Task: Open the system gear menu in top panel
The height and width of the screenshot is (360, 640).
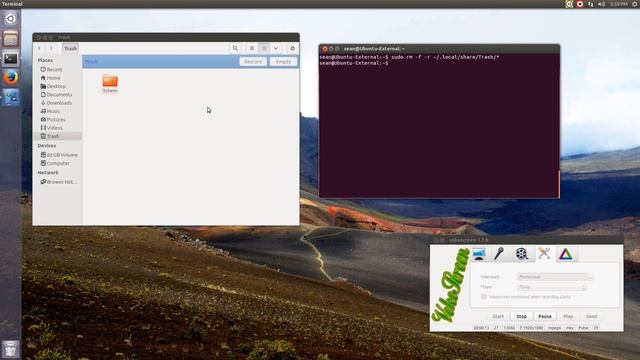Action: 635,4
